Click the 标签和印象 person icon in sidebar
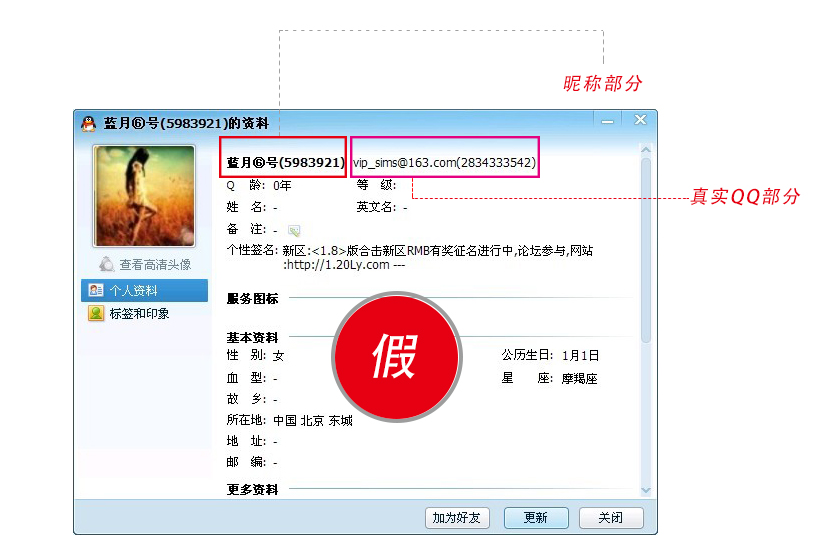The image size is (820, 554). (x=96, y=313)
